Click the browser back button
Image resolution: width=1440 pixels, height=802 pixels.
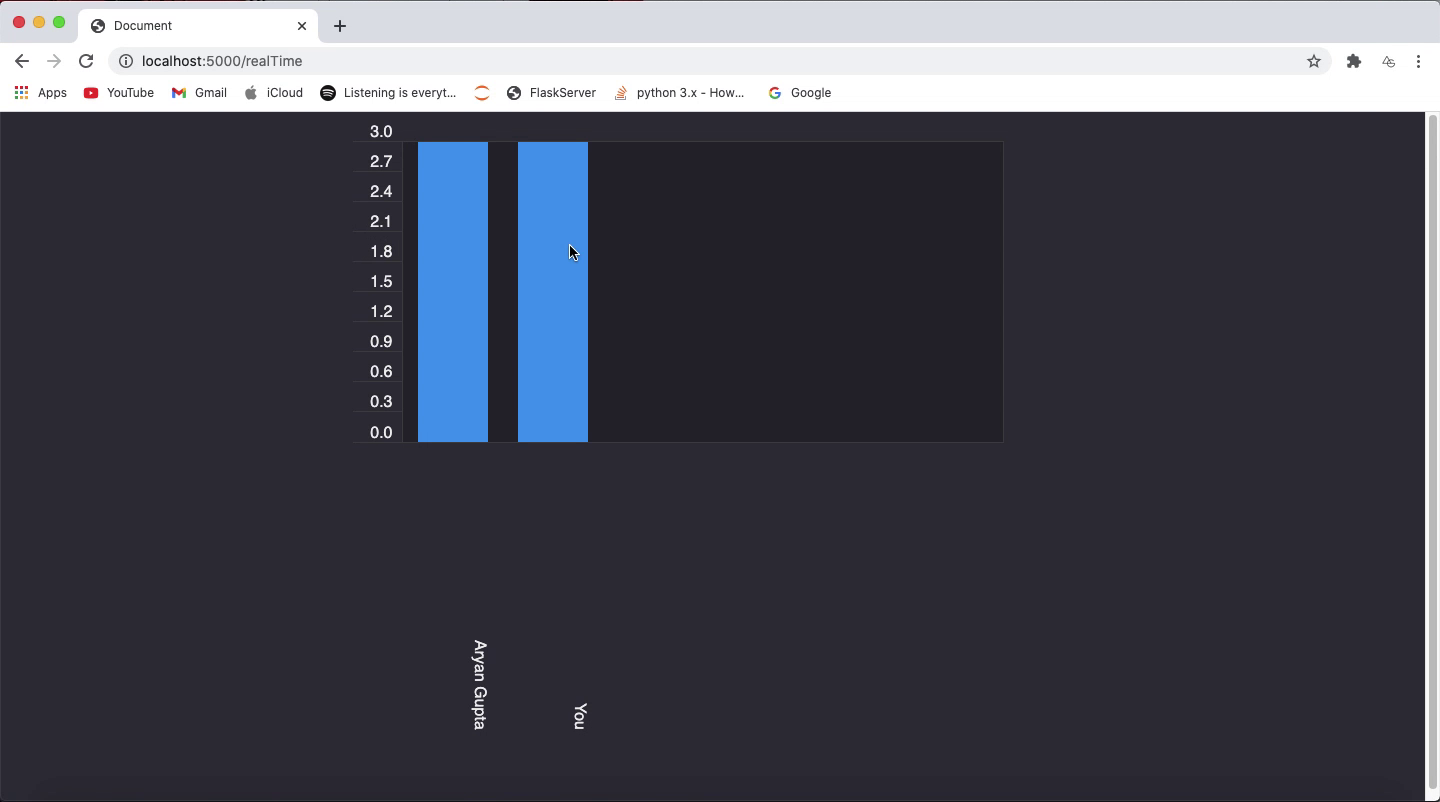tap(22, 61)
